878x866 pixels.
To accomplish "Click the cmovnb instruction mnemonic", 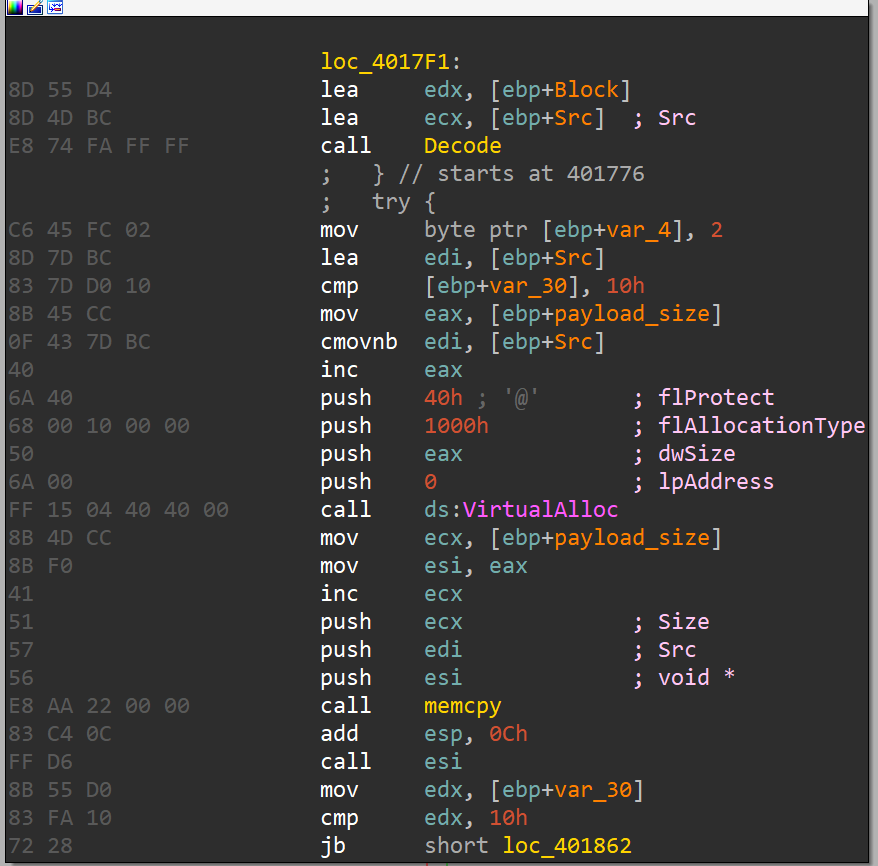I will (x=358, y=341).
